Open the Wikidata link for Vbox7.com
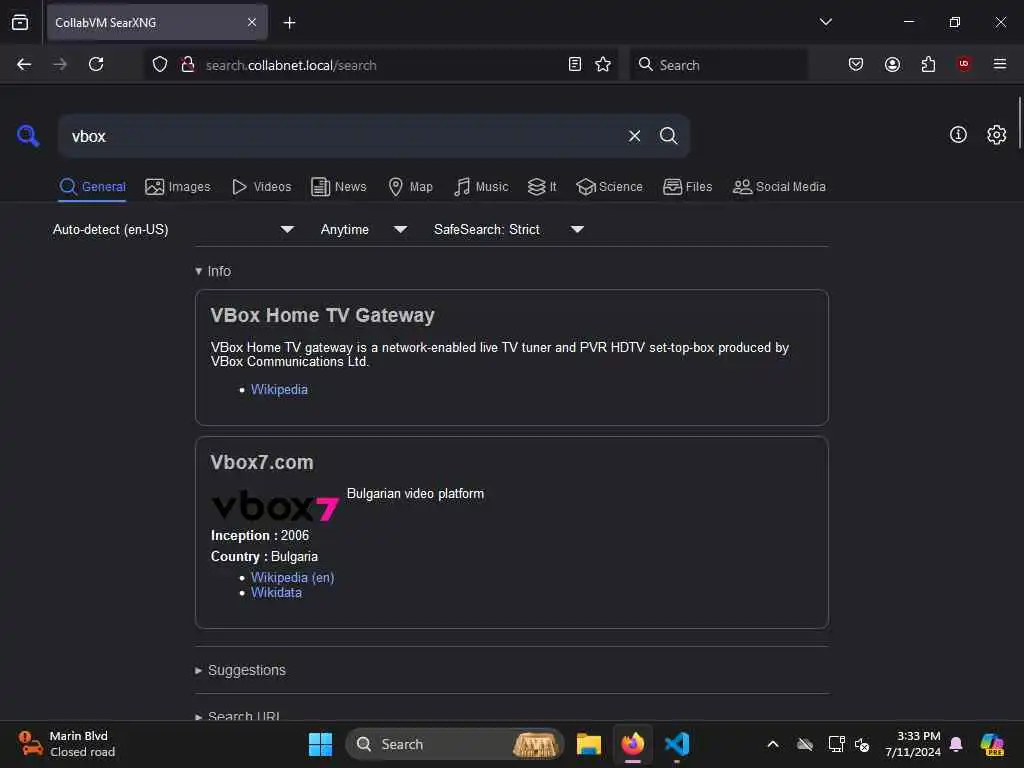The height and width of the screenshot is (768, 1024). (x=276, y=592)
